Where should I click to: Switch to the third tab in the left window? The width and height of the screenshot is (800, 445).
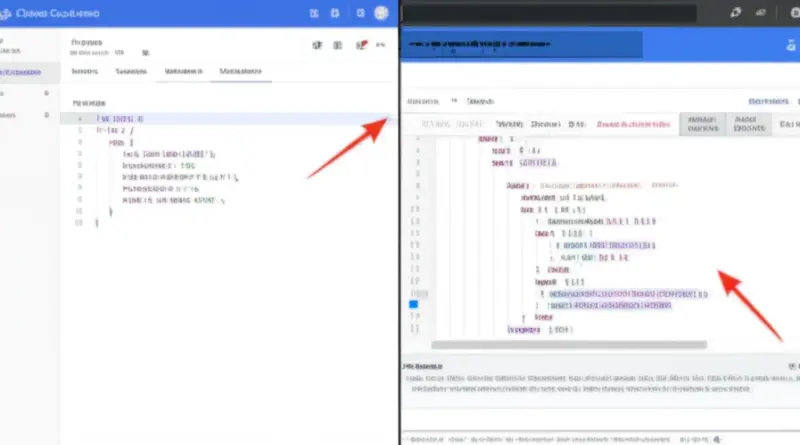[184, 71]
